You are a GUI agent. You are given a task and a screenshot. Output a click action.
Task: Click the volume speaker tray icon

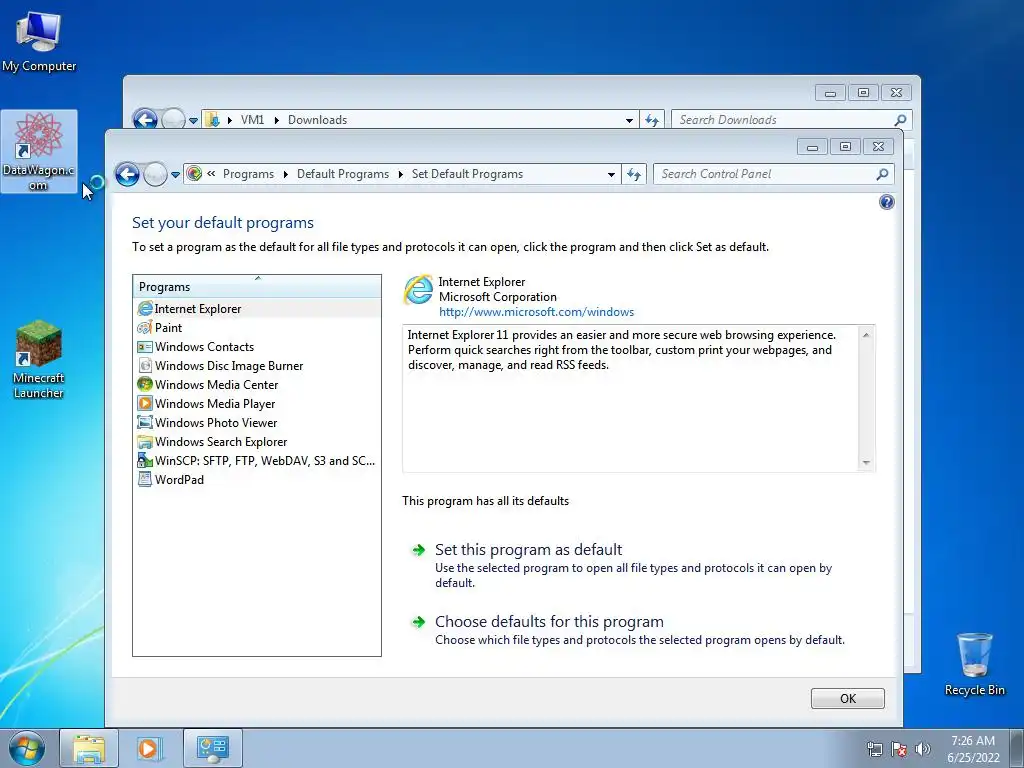922,749
